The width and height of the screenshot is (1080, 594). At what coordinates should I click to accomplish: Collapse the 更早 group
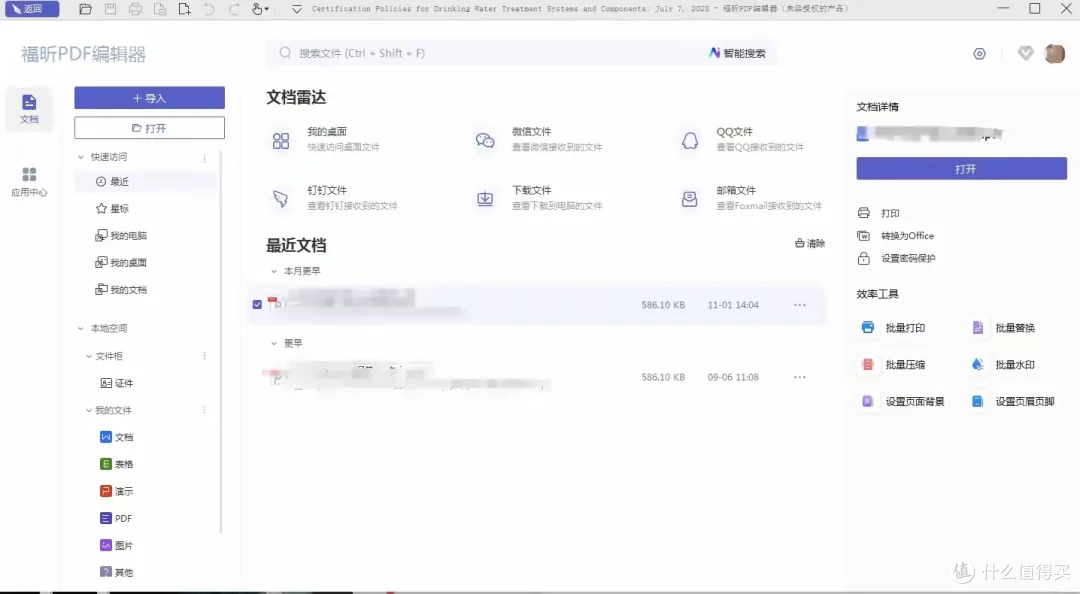274,343
